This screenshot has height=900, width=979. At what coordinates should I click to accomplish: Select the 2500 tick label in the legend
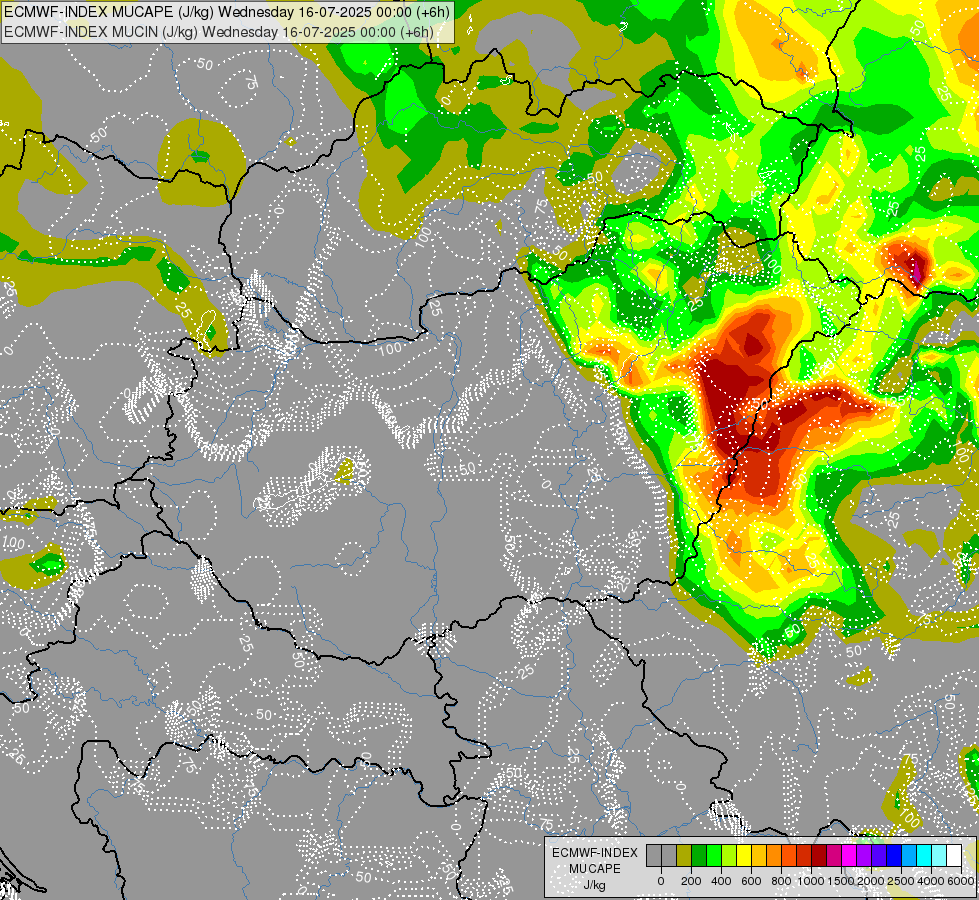pyautogui.click(x=902, y=881)
